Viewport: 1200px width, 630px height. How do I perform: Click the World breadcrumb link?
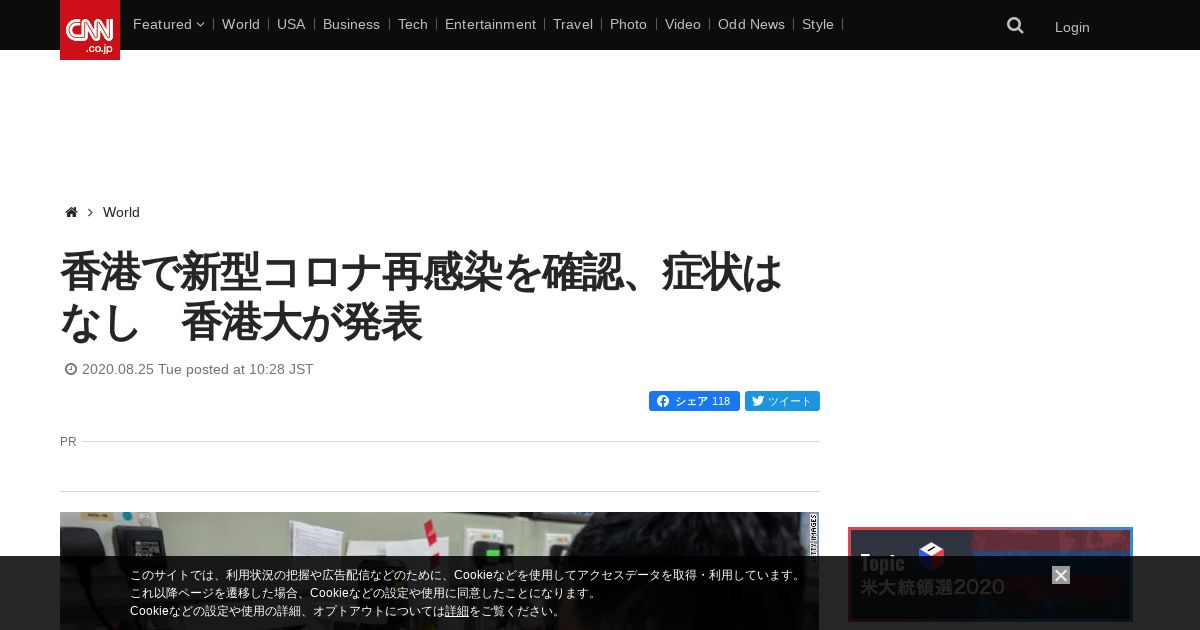121,212
